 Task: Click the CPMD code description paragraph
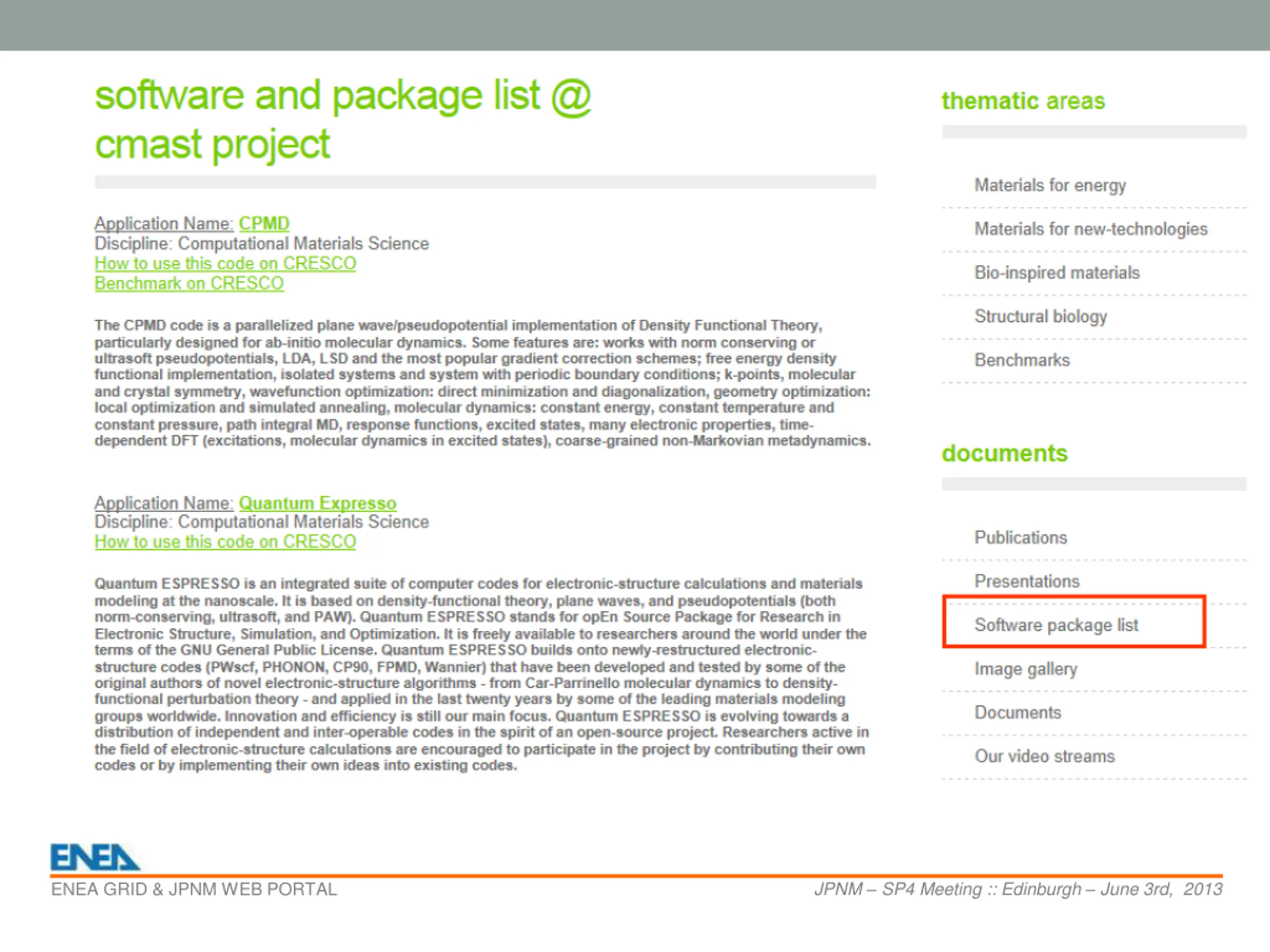(x=483, y=383)
